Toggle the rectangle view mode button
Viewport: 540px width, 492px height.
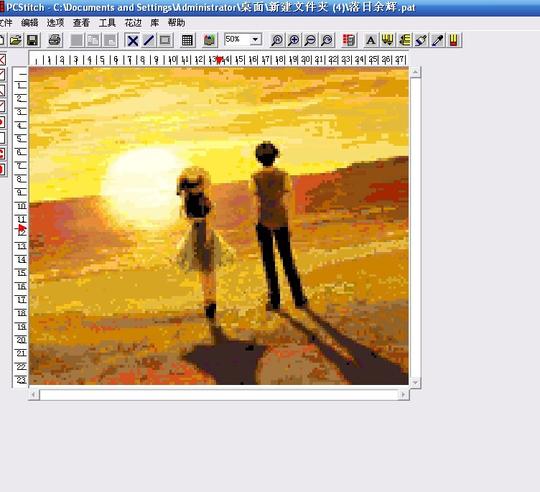point(165,40)
